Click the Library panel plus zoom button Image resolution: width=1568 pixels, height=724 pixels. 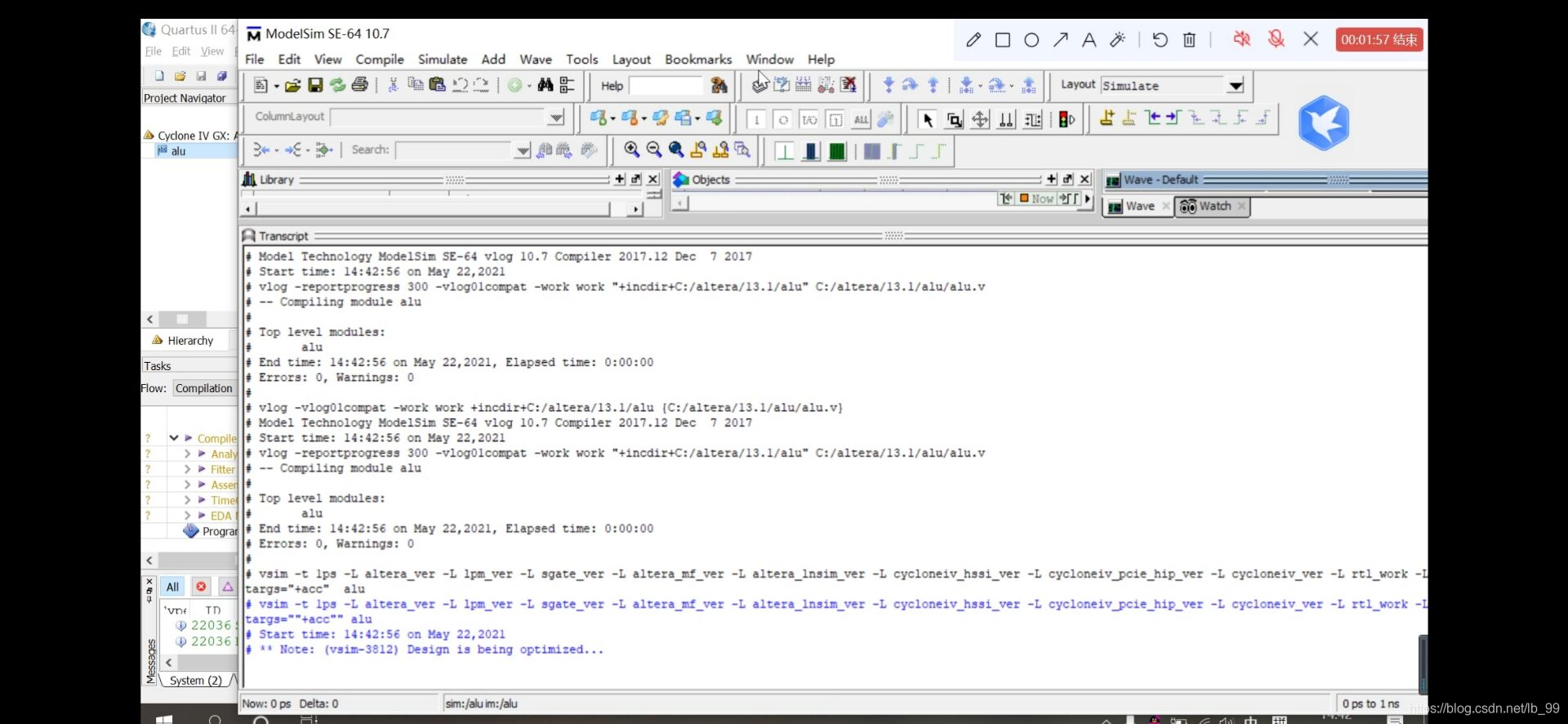pyautogui.click(x=619, y=179)
